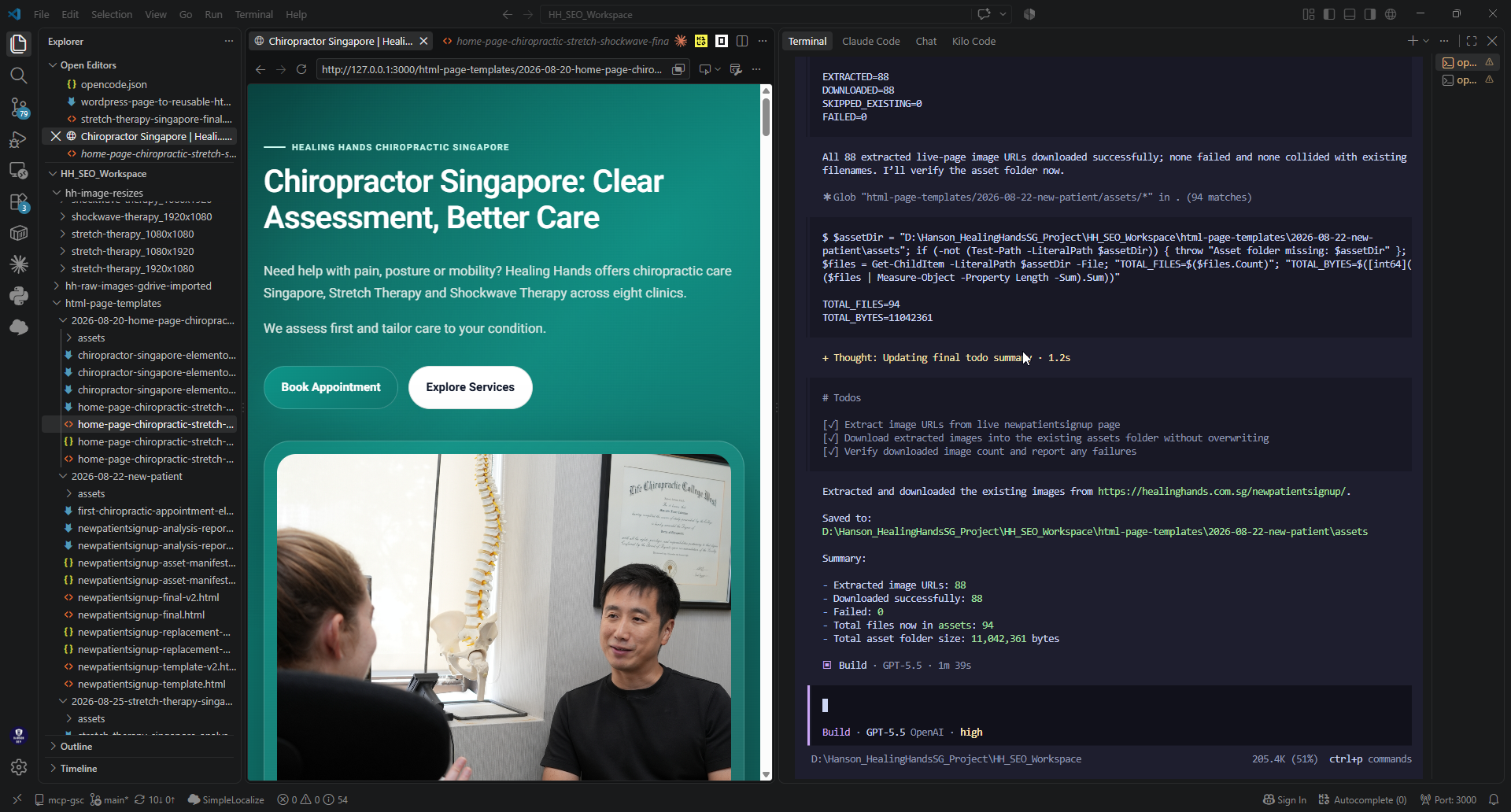Switch to the Kilo Code panel tab
Viewport: 1511px width, 812px height.
(973, 41)
